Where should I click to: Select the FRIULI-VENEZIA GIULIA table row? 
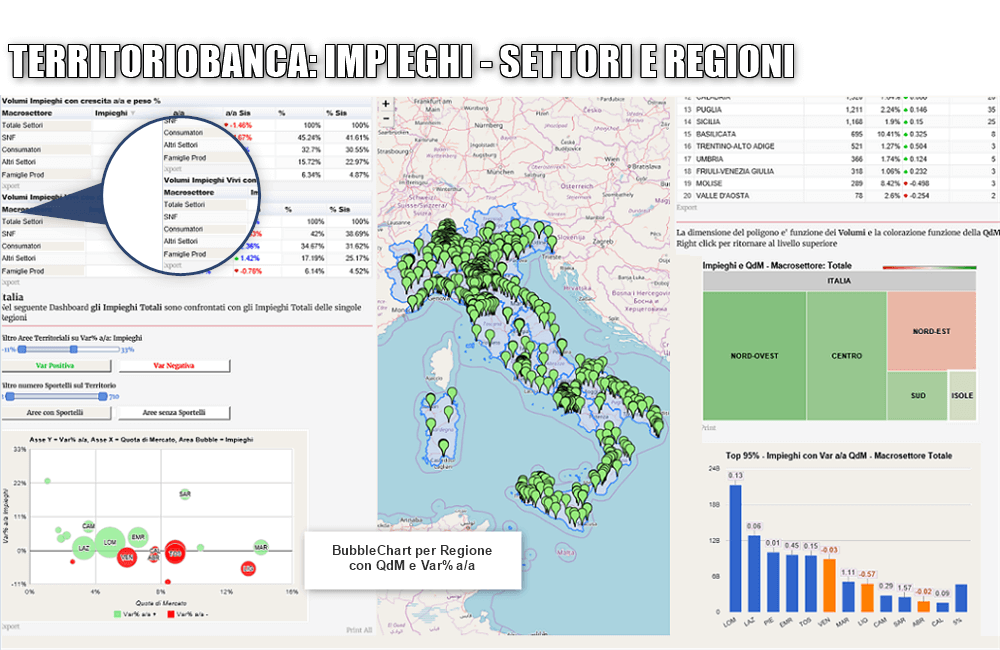coord(838,171)
